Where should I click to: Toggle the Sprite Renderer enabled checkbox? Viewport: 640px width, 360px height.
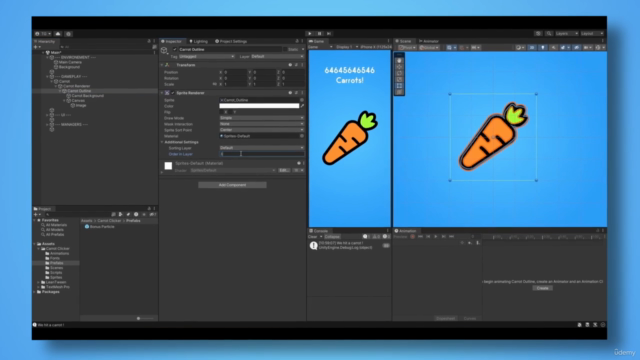click(x=173, y=93)
